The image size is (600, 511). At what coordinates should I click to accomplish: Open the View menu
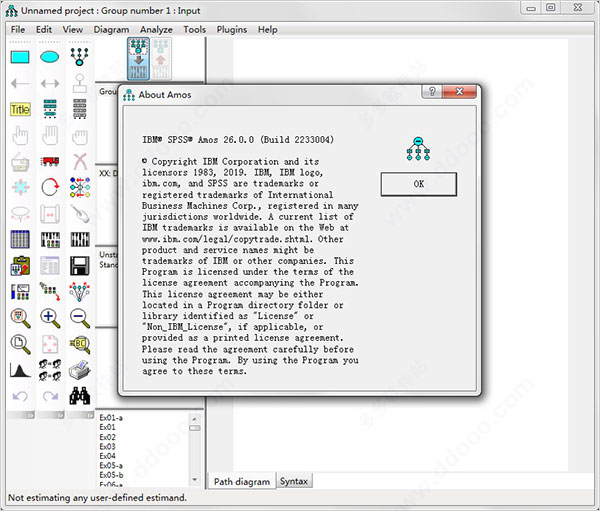pos(73,29)
